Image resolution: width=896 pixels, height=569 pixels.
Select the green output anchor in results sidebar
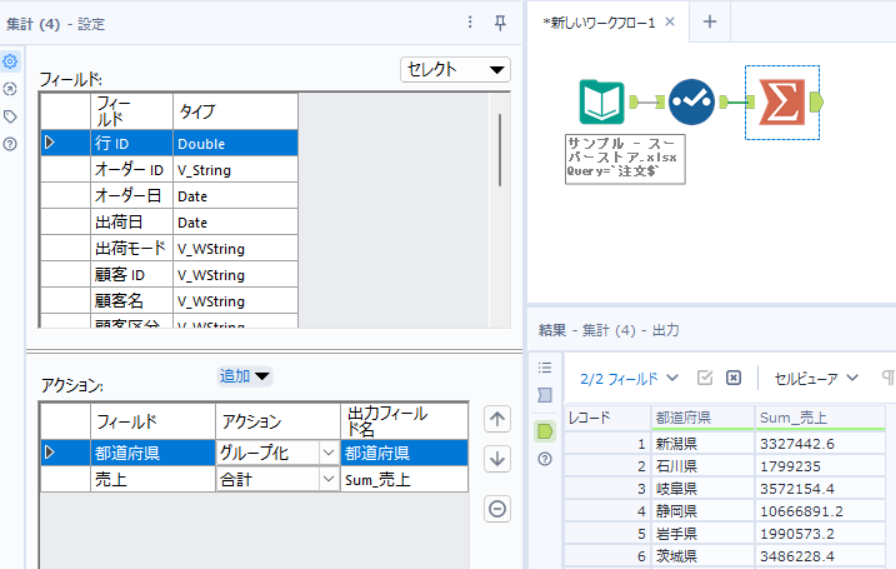click(x=545, y=431)
